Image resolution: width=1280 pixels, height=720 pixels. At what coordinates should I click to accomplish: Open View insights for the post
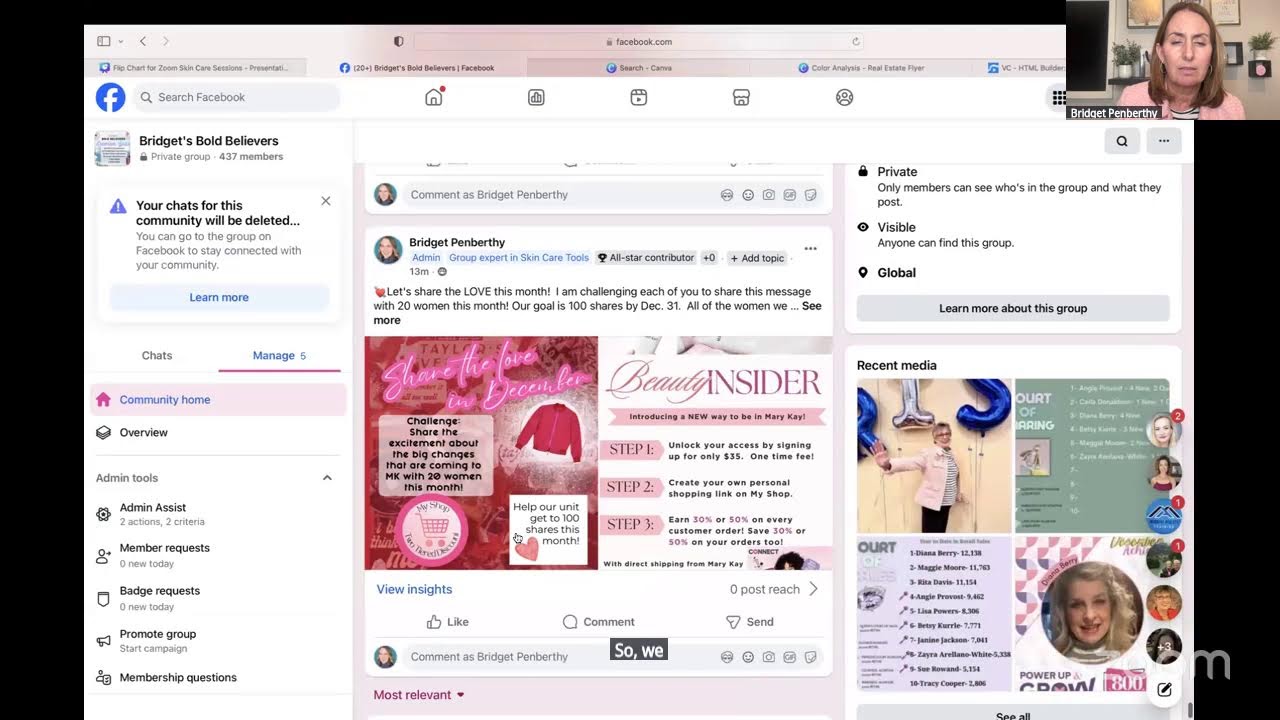point(414,589)
